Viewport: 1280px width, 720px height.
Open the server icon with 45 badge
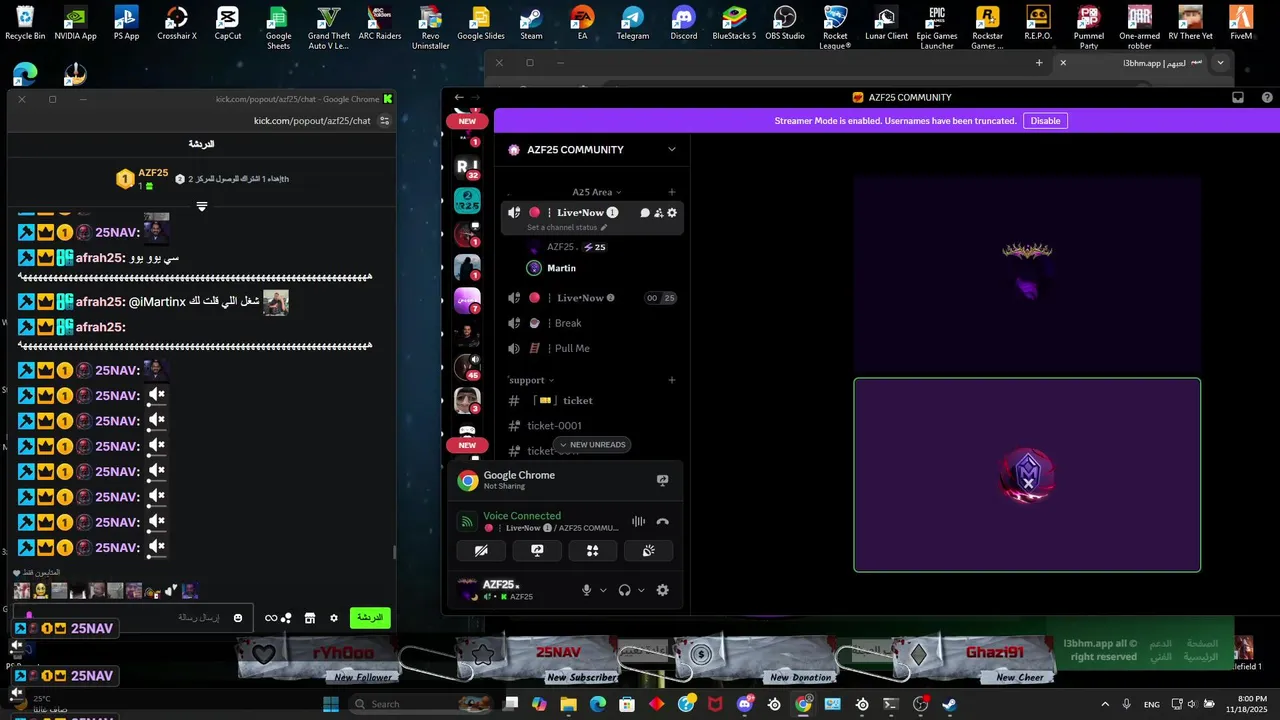[x=467, y=367]
